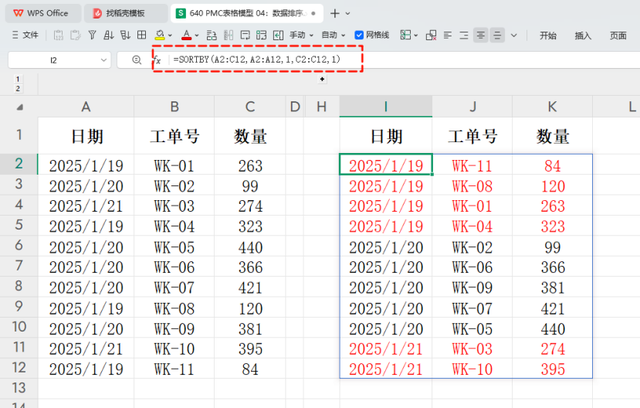Click cell I6 showing 2025/1/20

(x=386, y=247)
